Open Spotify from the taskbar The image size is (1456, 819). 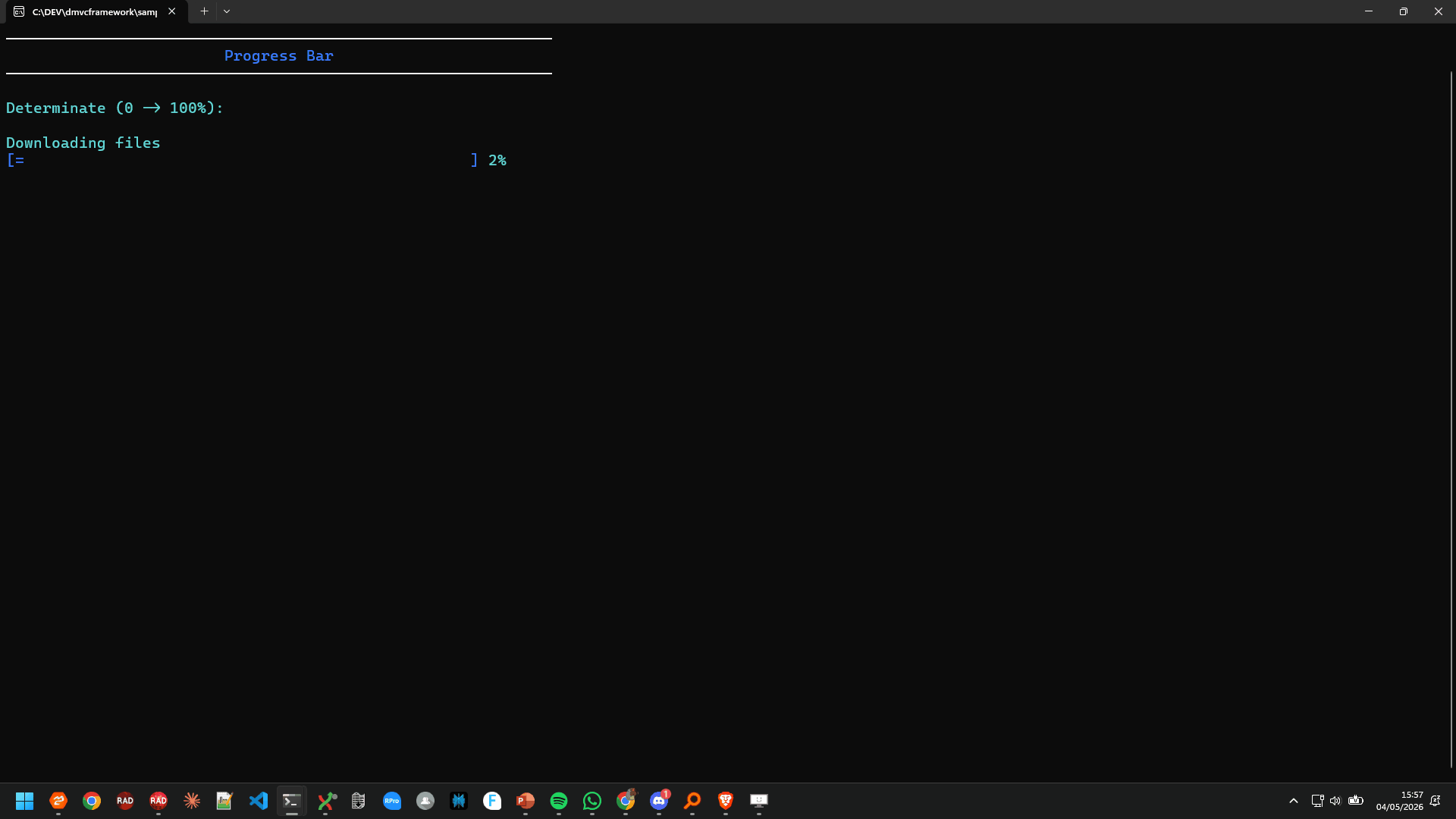click(559, 801)
